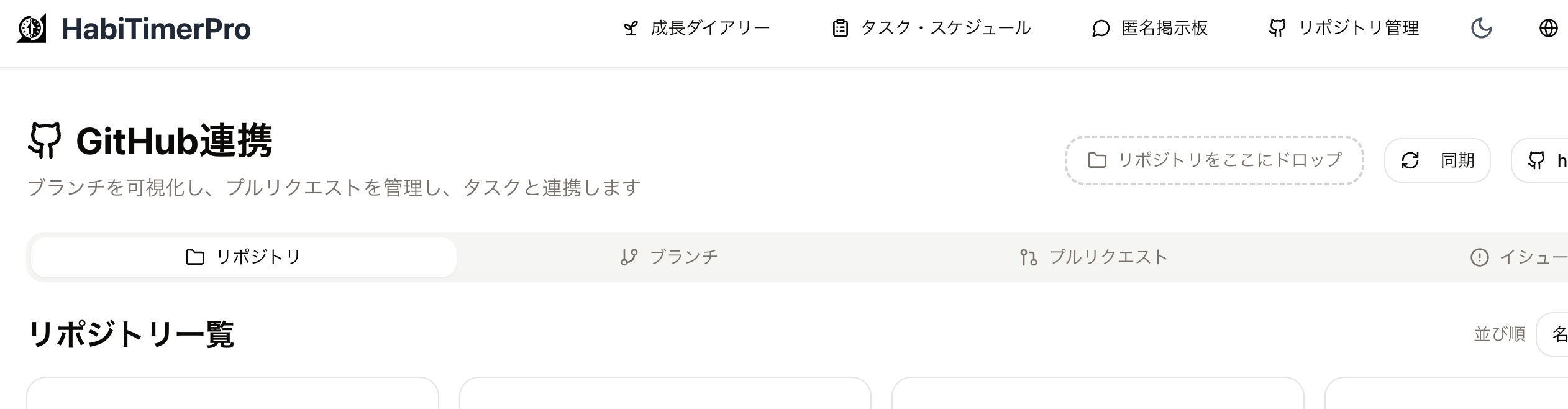1568x409 pixels.
Task: Switch to the ブランチ tab
Action: click(670, 257)
